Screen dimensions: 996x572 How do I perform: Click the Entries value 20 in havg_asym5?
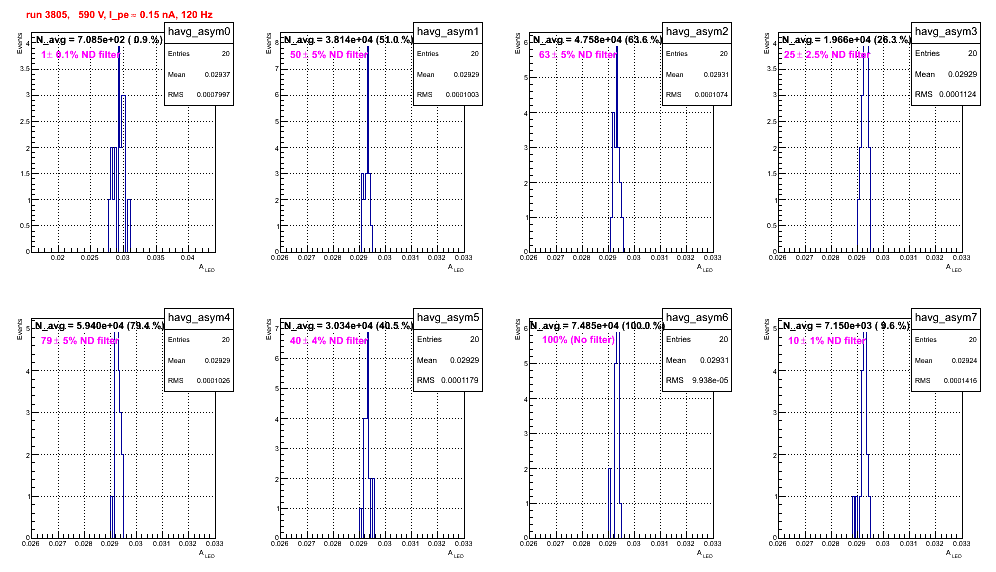[474, 339]
